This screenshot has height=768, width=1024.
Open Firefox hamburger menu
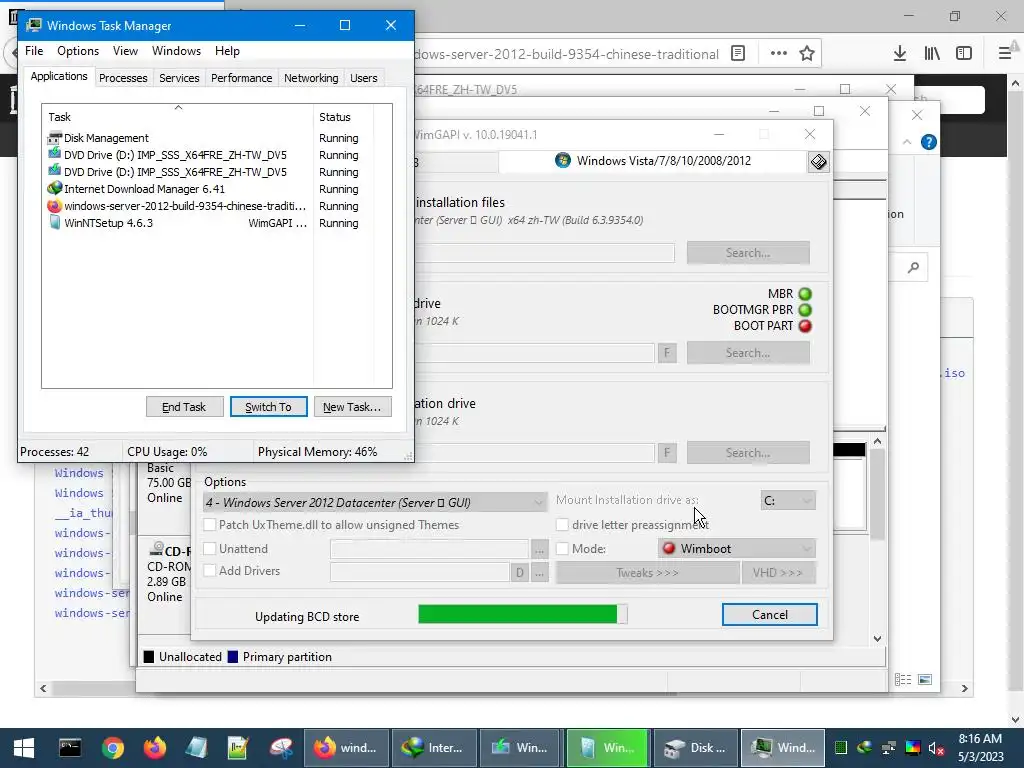[x=1006, y=54]
